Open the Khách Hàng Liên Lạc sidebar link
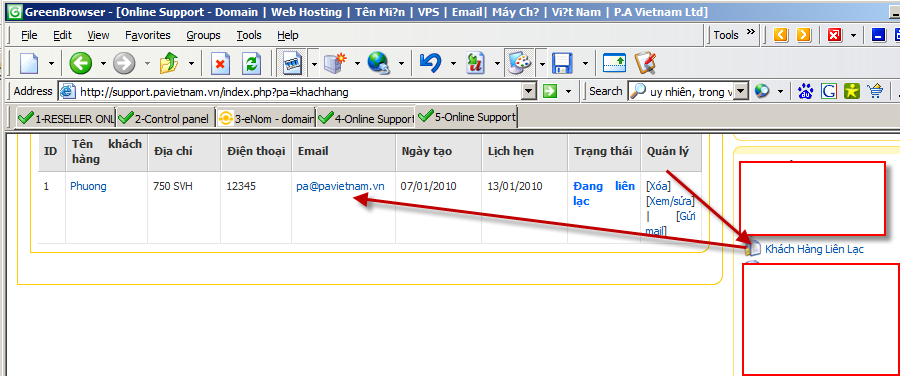The width and height of the screenshot is (900, 376). (x=814, y=249)
